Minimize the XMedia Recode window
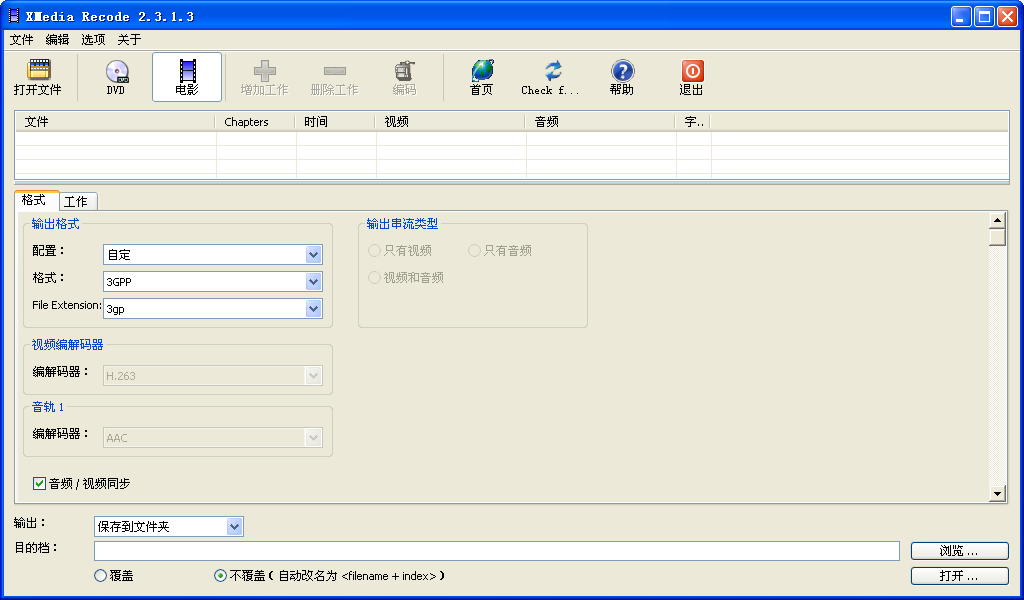Screen dimensions: 1024x600 coord(961,17)
